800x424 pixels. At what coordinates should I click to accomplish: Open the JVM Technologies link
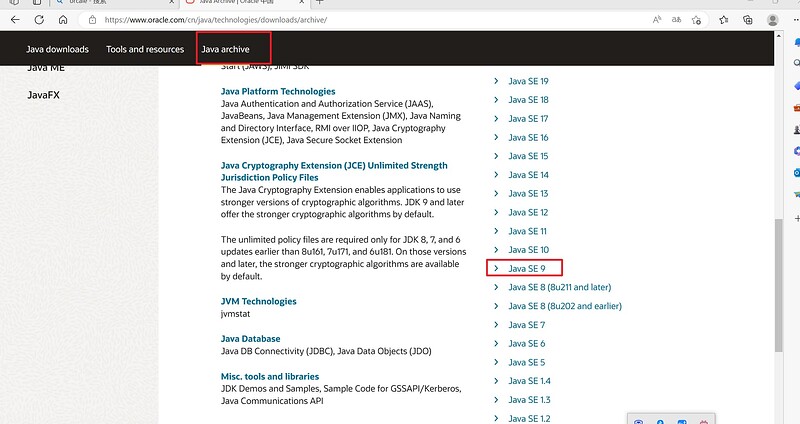click(258, 301)
